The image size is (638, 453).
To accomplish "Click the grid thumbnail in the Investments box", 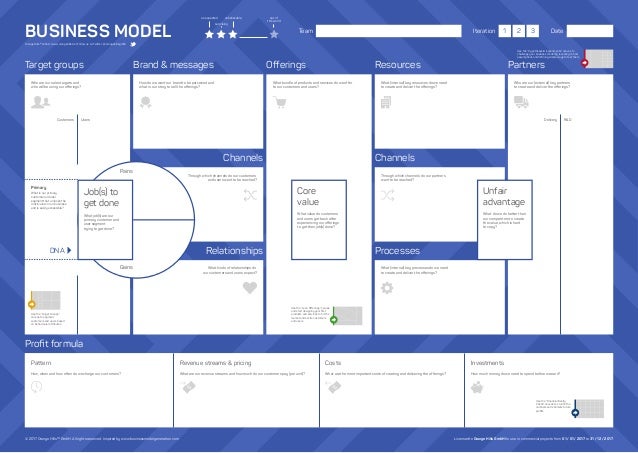I will tap(590, 409).
